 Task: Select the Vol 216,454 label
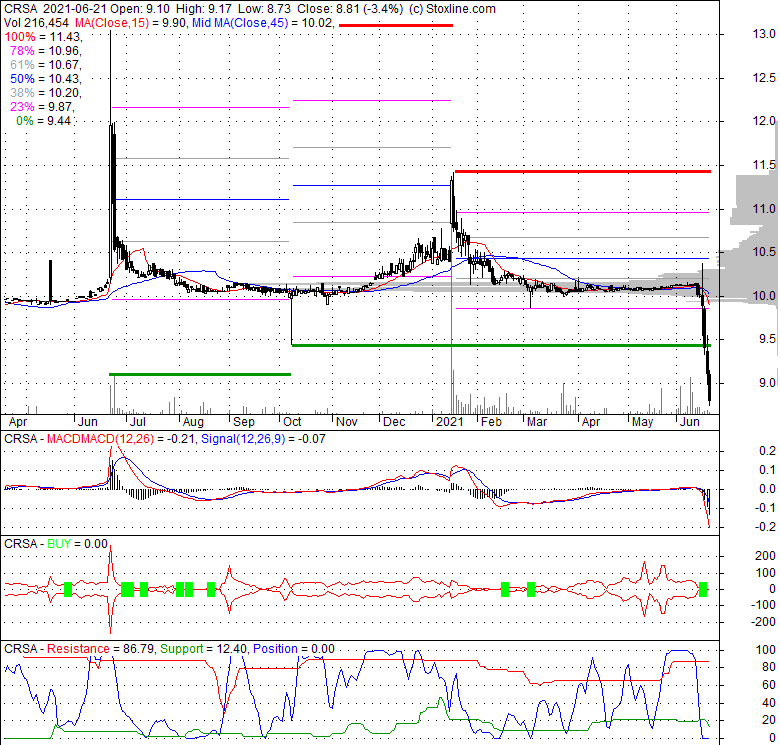tap(37, 23)
